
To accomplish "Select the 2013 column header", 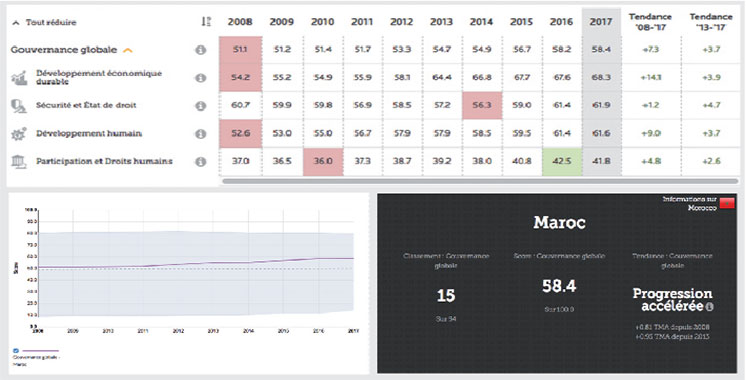I will pos(442,22).
